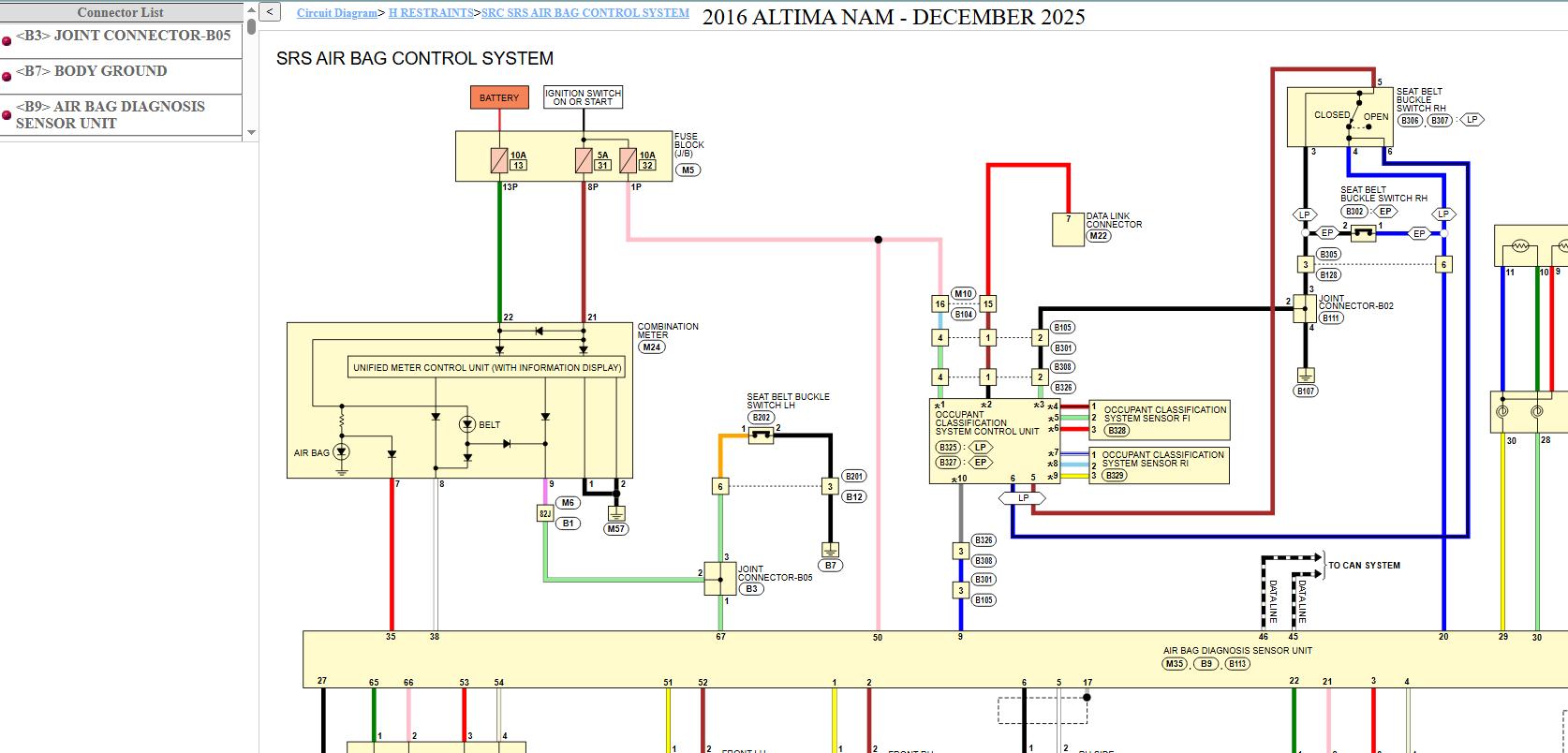The width and height of the screenshot is (1568, 753).
Task: Click the AIR BAG DIAGNOSIS SENSOR UNIT label
Action: point(1237,650)
